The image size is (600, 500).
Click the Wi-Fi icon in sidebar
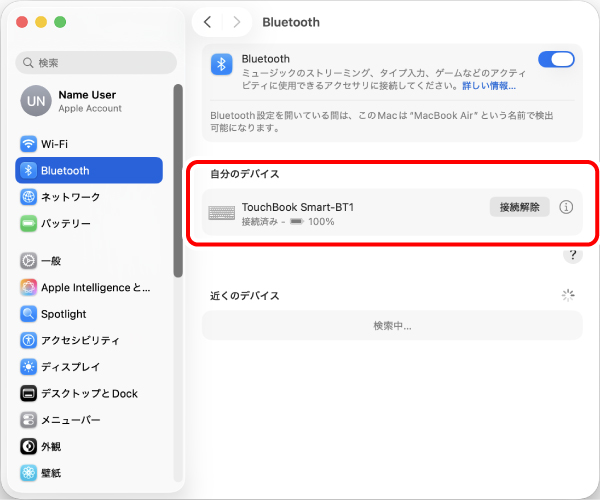28,144
